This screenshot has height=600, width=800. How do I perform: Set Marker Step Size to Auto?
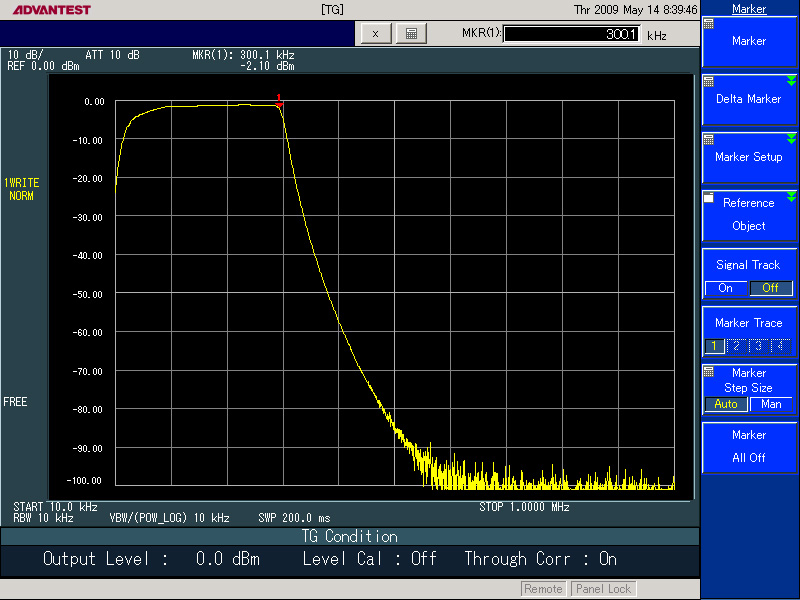726,404
